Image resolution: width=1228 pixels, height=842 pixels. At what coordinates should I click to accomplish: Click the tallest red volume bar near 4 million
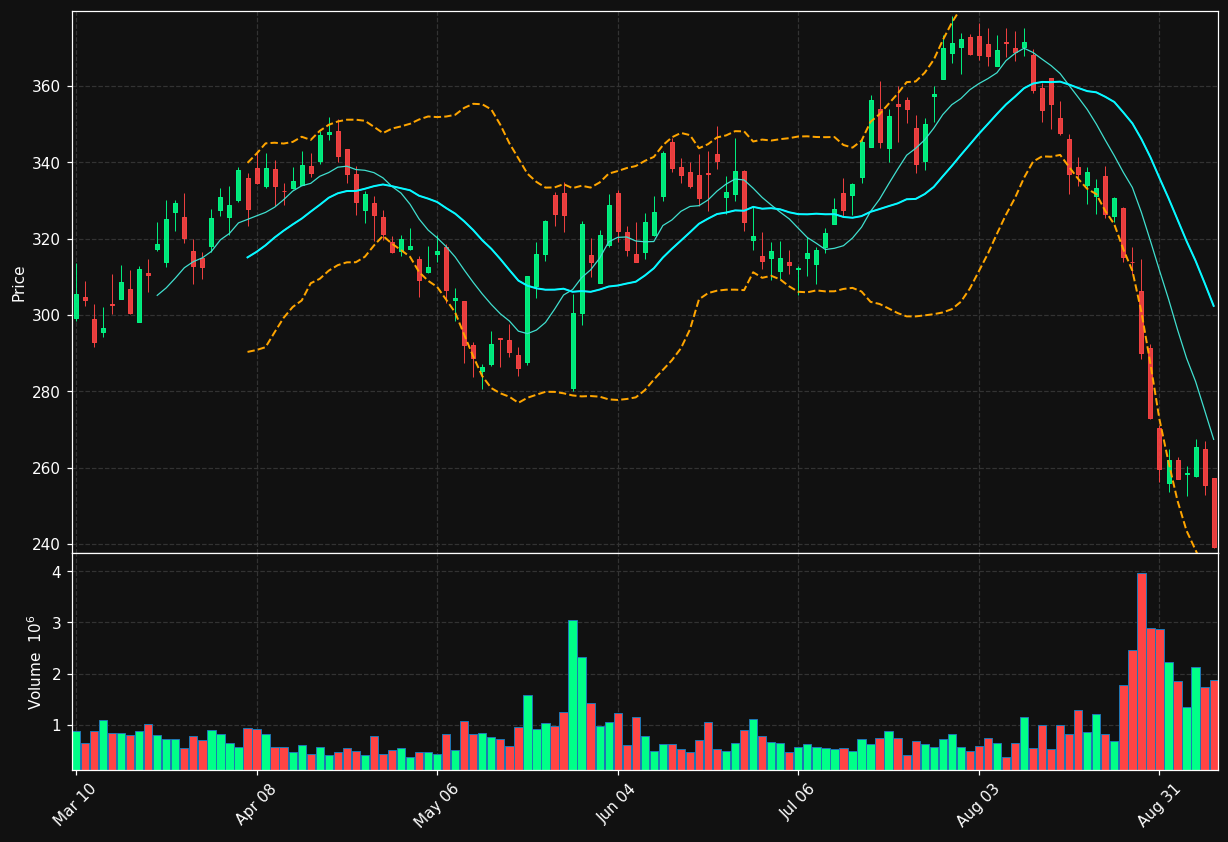[x=1142, y=671]
